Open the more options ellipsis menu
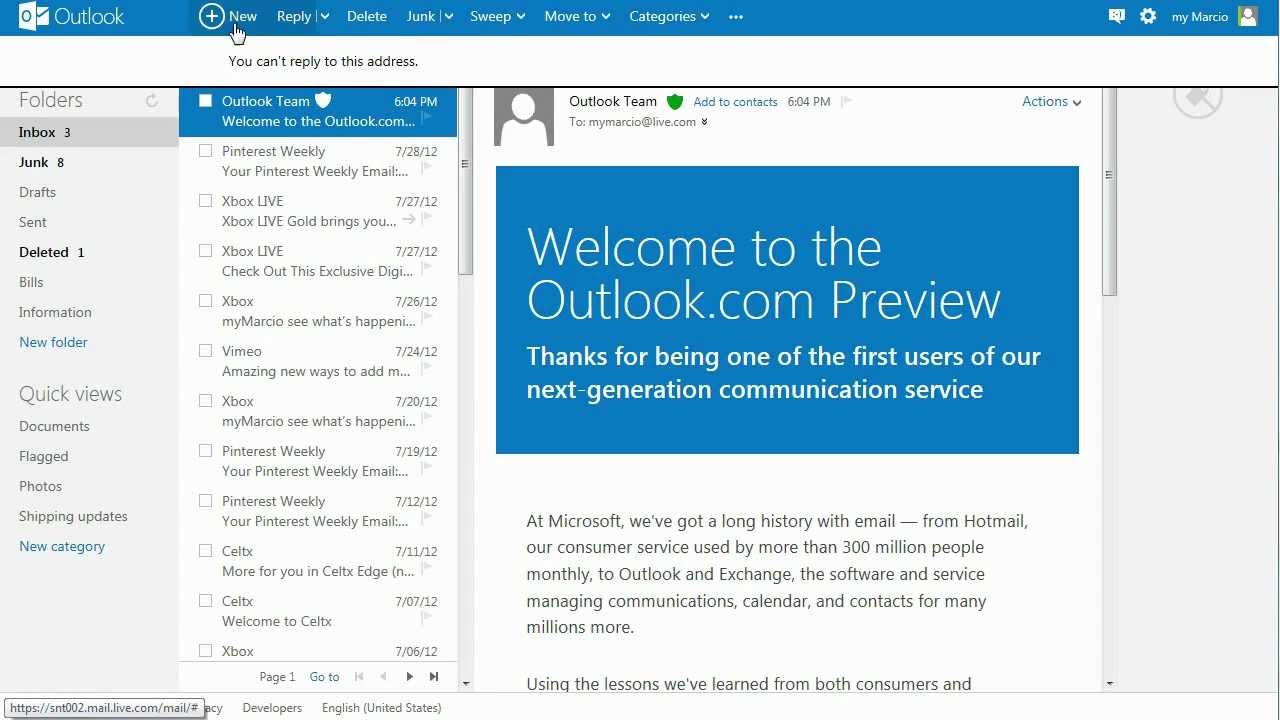The image size is (1280, 720). [x=736, y=16]
